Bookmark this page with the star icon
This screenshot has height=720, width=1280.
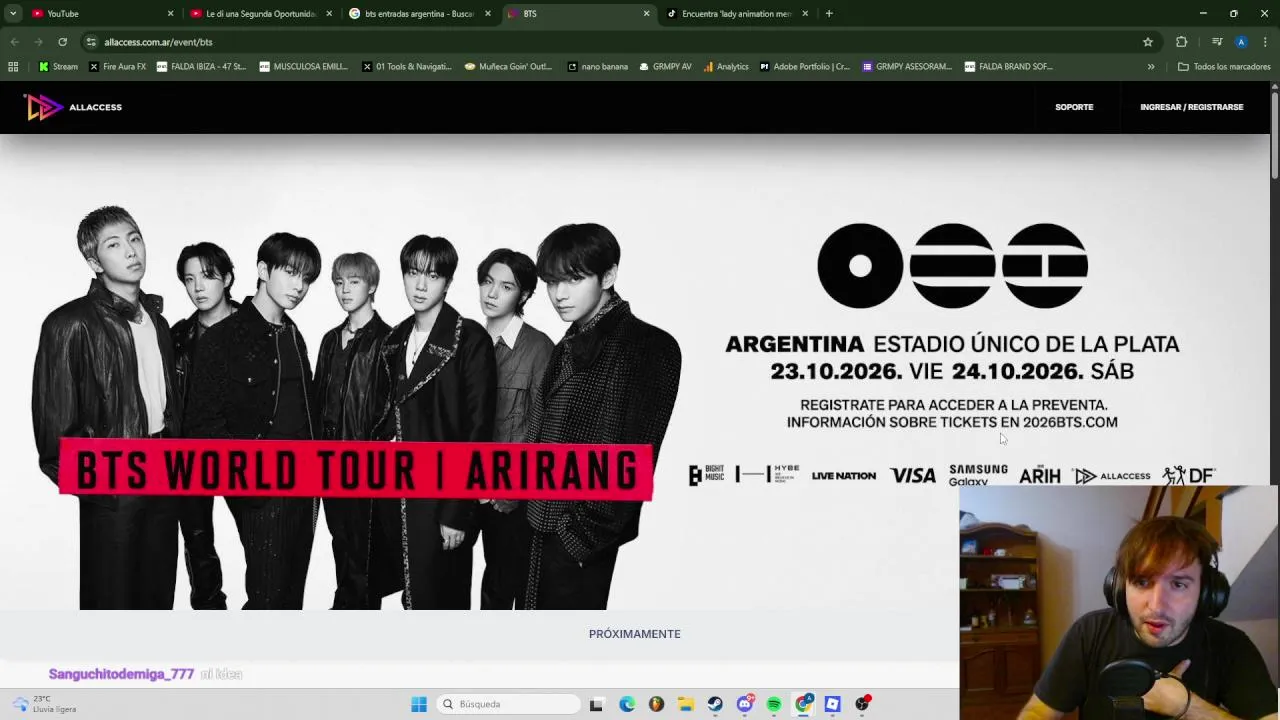click(1148, 42)
